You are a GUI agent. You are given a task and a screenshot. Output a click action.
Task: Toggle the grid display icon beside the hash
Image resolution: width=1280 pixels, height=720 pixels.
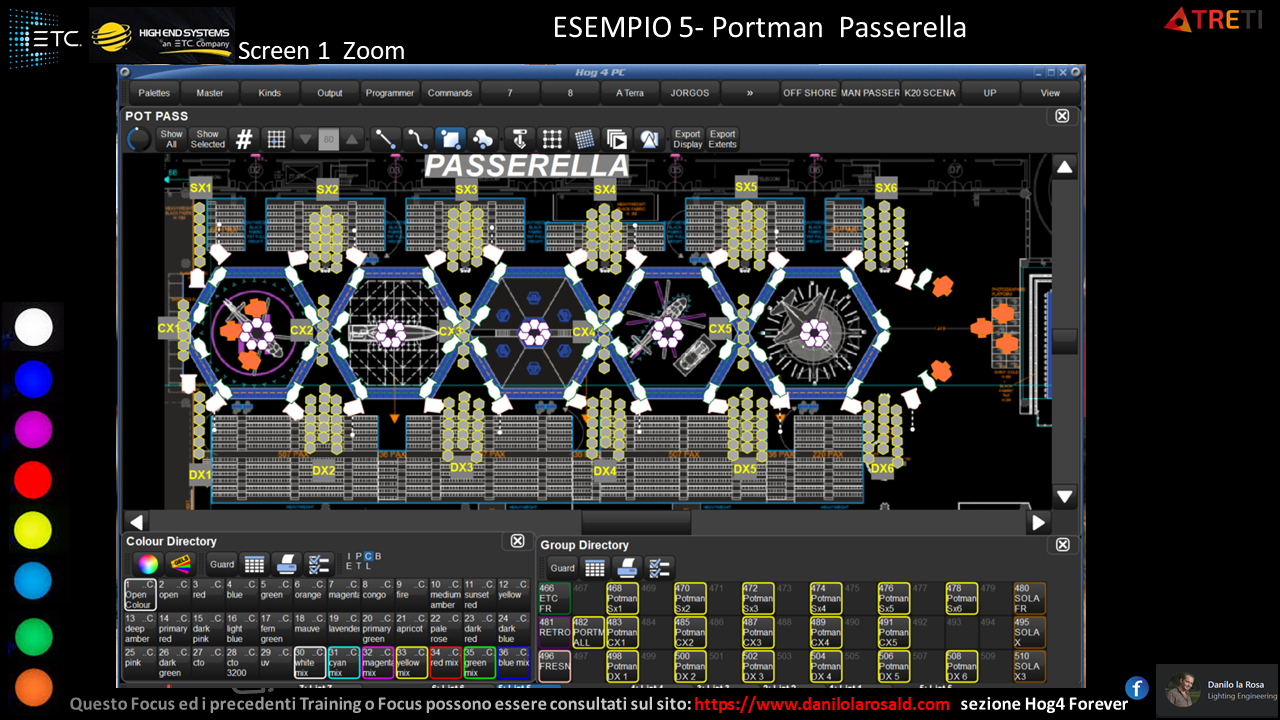(x=276, y=139)
